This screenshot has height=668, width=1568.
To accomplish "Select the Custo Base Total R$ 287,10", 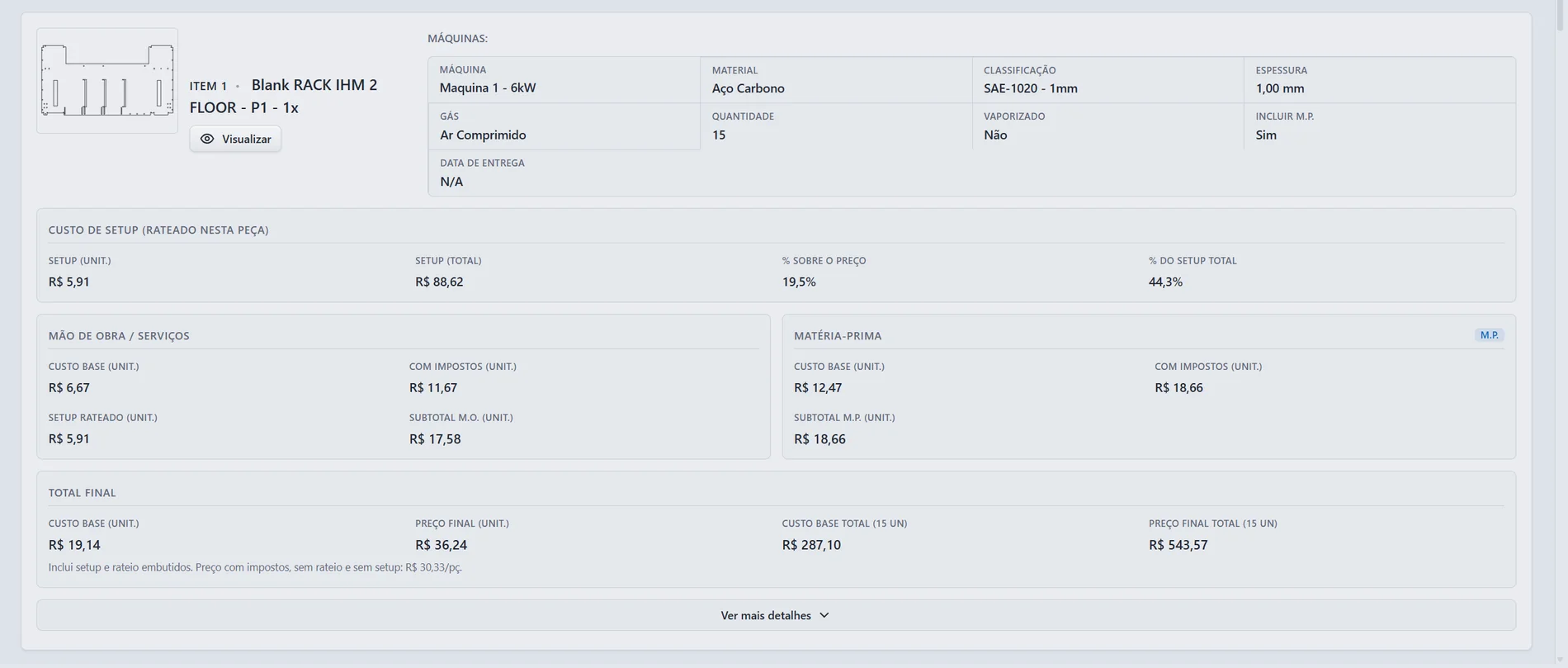I will (811, 545).
